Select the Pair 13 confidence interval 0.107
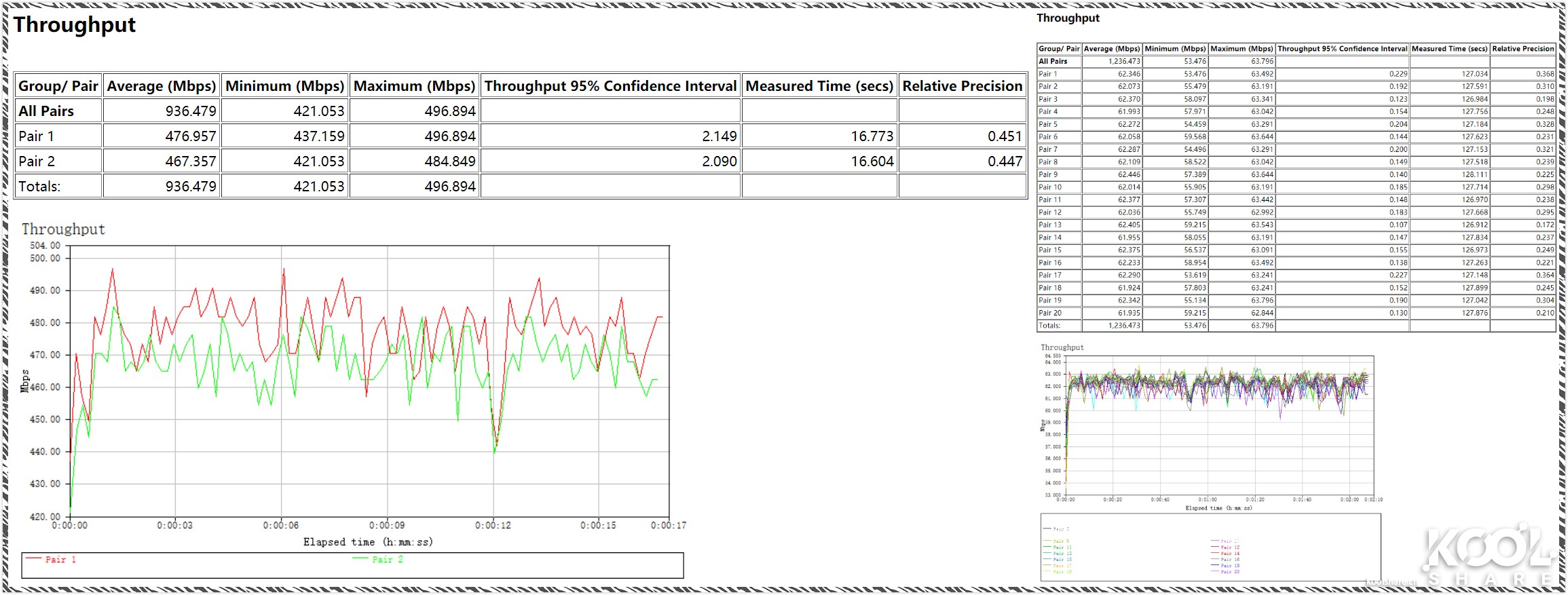The image size is (1568, 595). point(1398,225)
